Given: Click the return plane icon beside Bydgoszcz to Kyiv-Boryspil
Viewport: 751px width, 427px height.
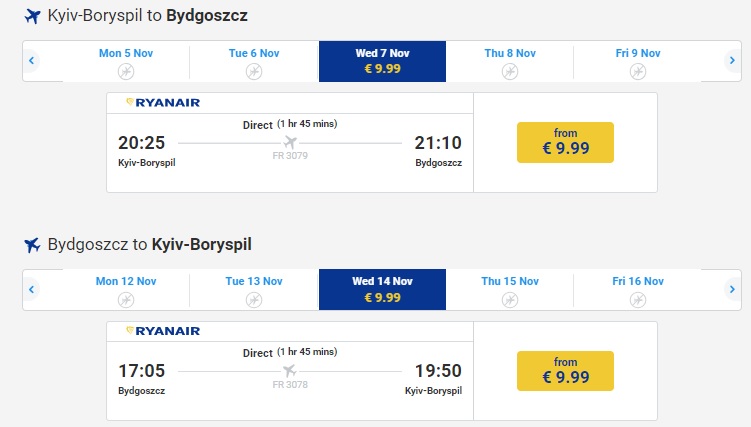Looking at the screenshot, I should click(x=32, y=245).
